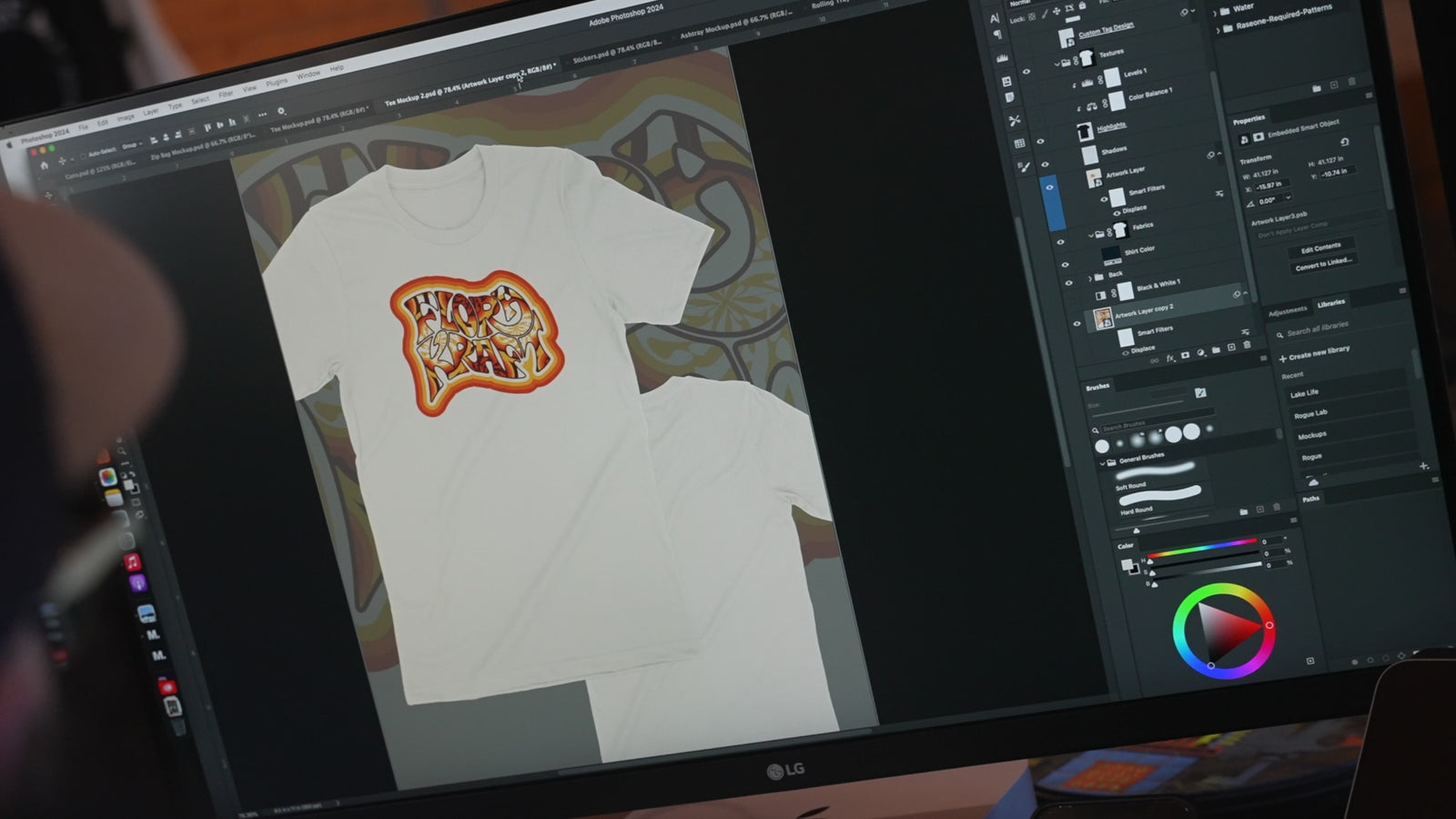Open the Window menu
Image resolution: width=1456 pixels, height=819 pixels.
308,75
